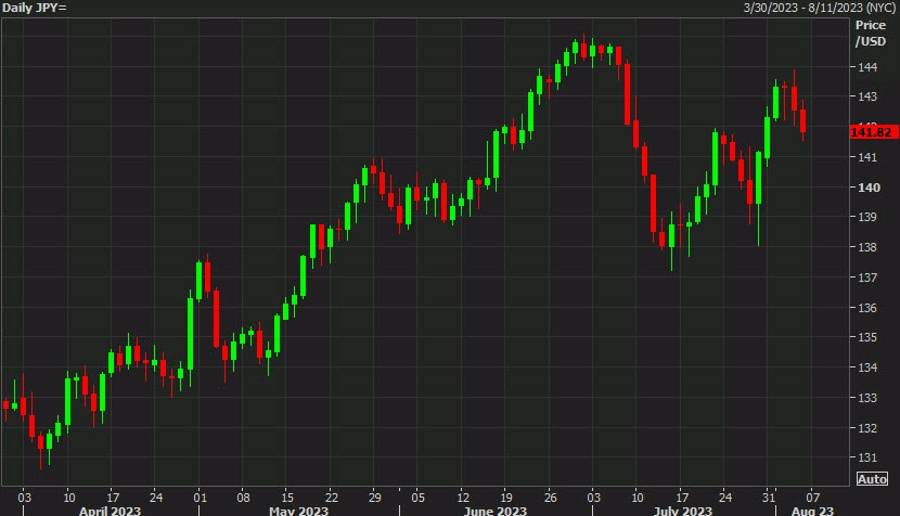Select the June 2023 month label

(x=497, y=510)
